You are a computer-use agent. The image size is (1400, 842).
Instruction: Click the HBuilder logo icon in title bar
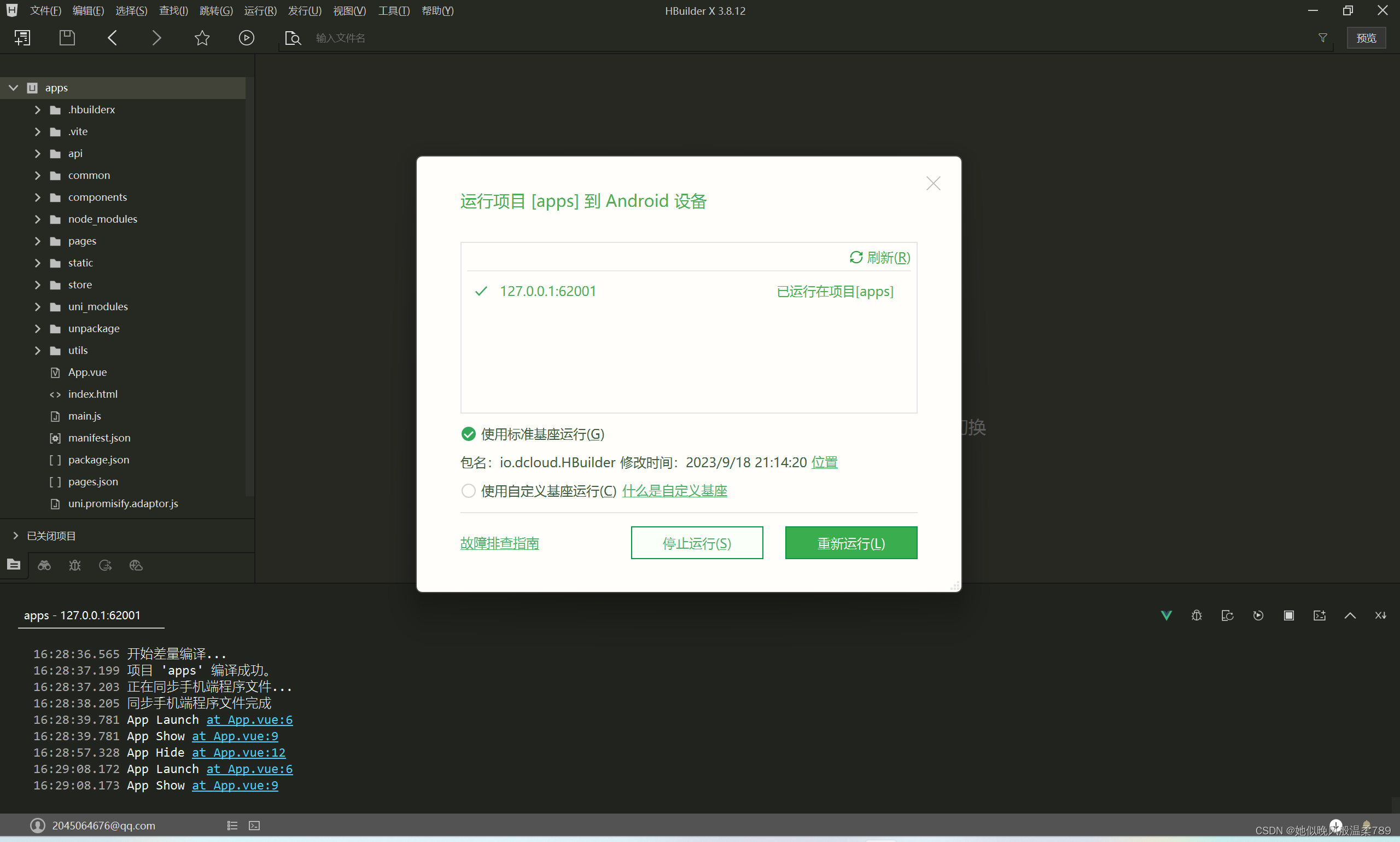(11, 10)
